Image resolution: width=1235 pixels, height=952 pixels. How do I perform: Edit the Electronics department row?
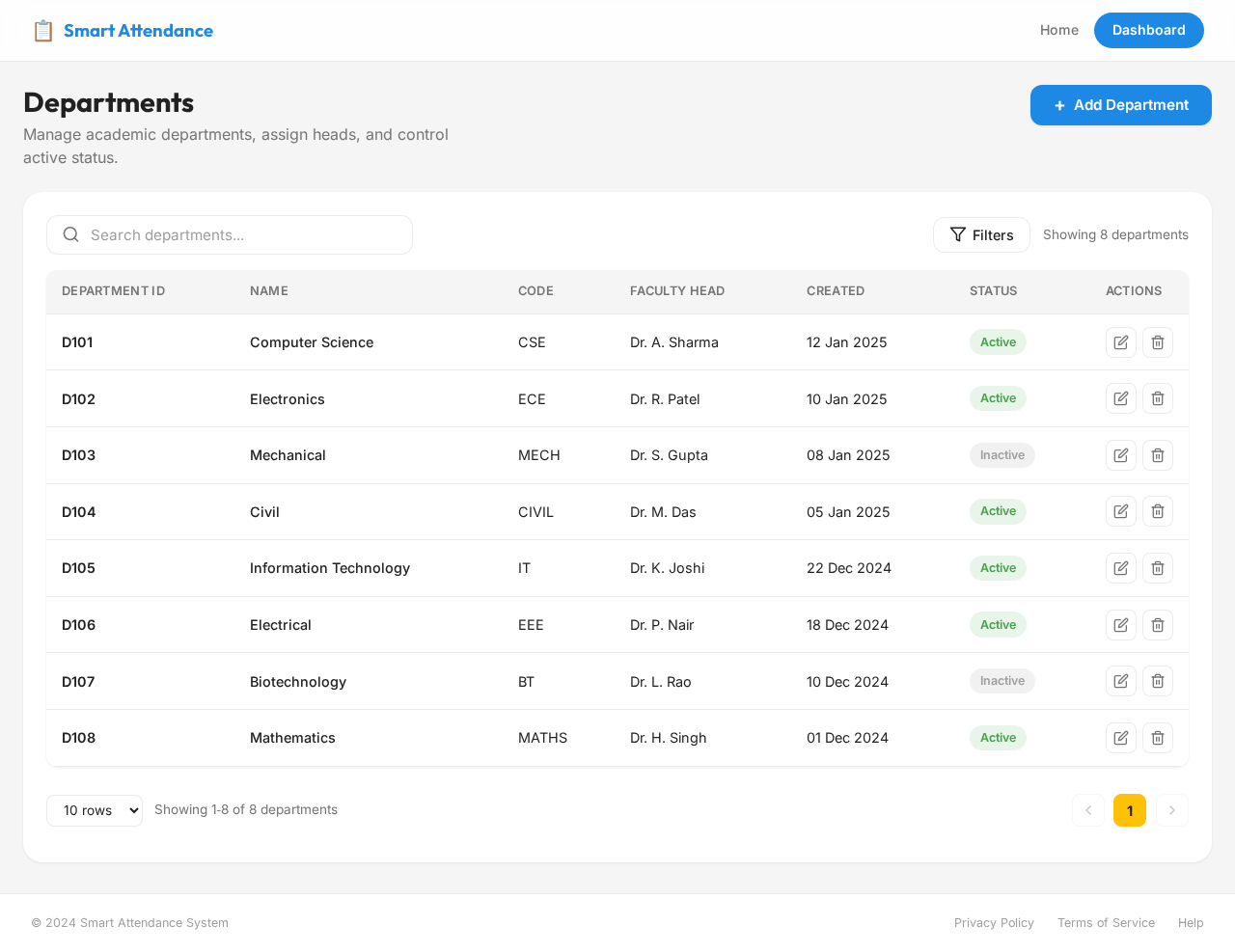coord(1121,398)
